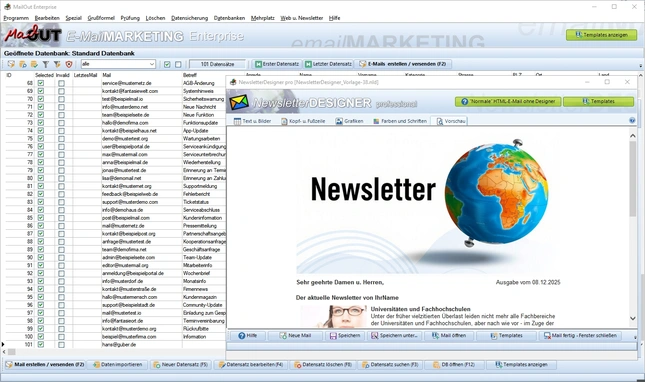The height and width of the screenshot is (382, 645).
Task: Toggle Selected checkbox for record 101
Action: tap(41, 345)
